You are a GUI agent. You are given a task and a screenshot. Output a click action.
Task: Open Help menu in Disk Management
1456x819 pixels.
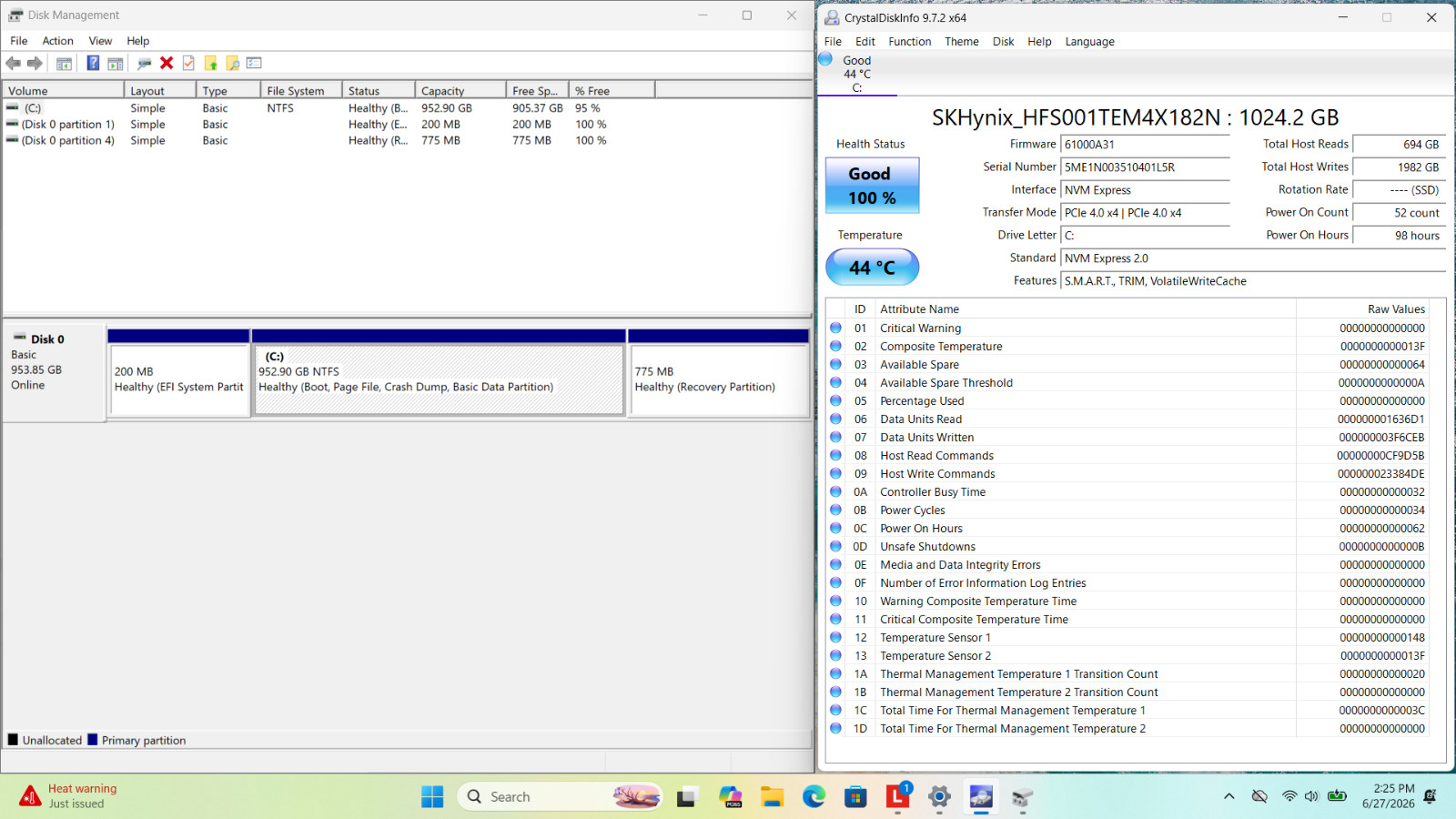pos(138,41)
